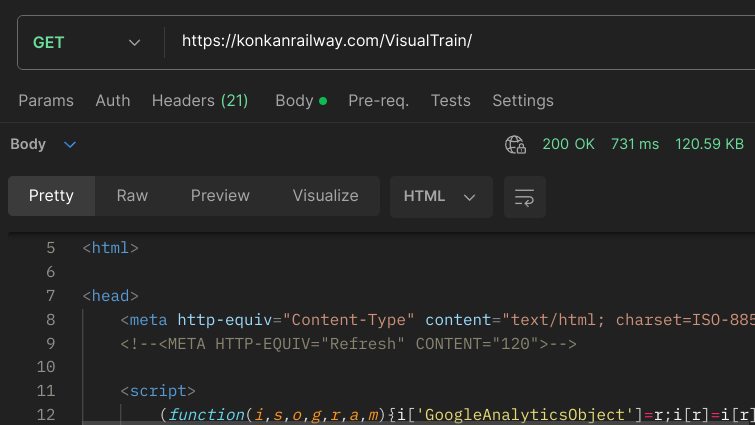Click the script tag on line 11

point(158,391)
